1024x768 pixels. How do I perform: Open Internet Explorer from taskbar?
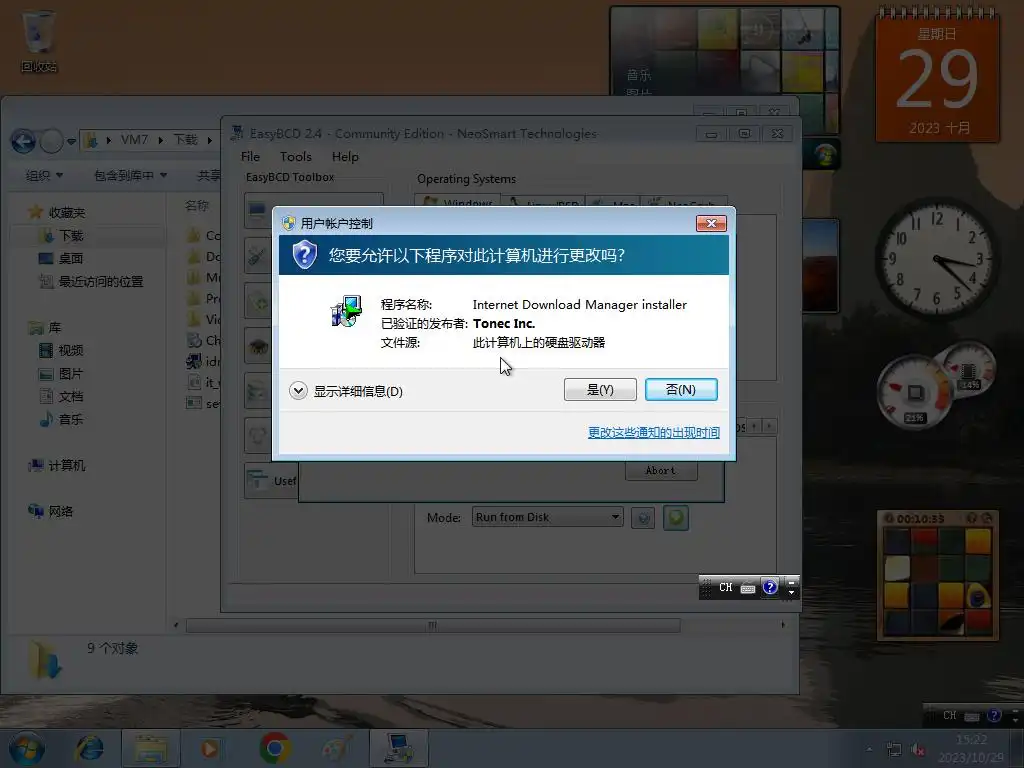pyautogui.click(x=89, y=748)
